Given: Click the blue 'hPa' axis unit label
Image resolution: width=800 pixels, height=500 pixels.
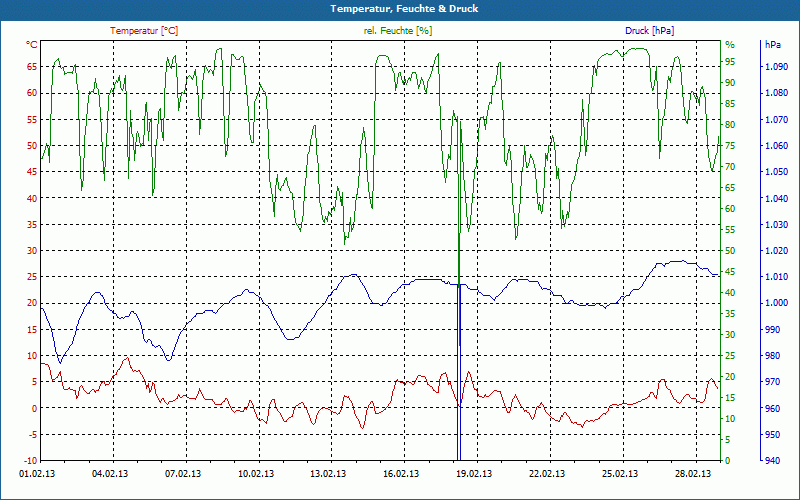Looking at the screenshot, I should click(x=773, y=44).
